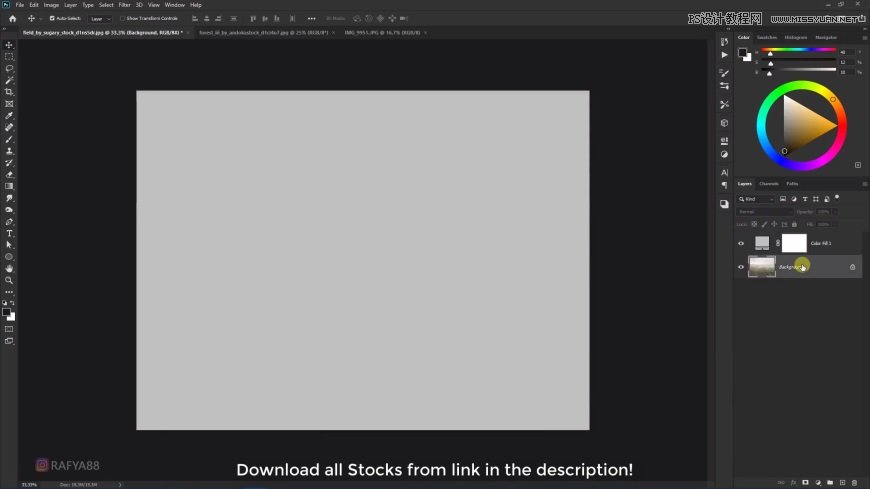The width and height of the screenshot is (870, 489).
Task: Open the Auto-Select Layer dropdown
Action: coord(101,18)
